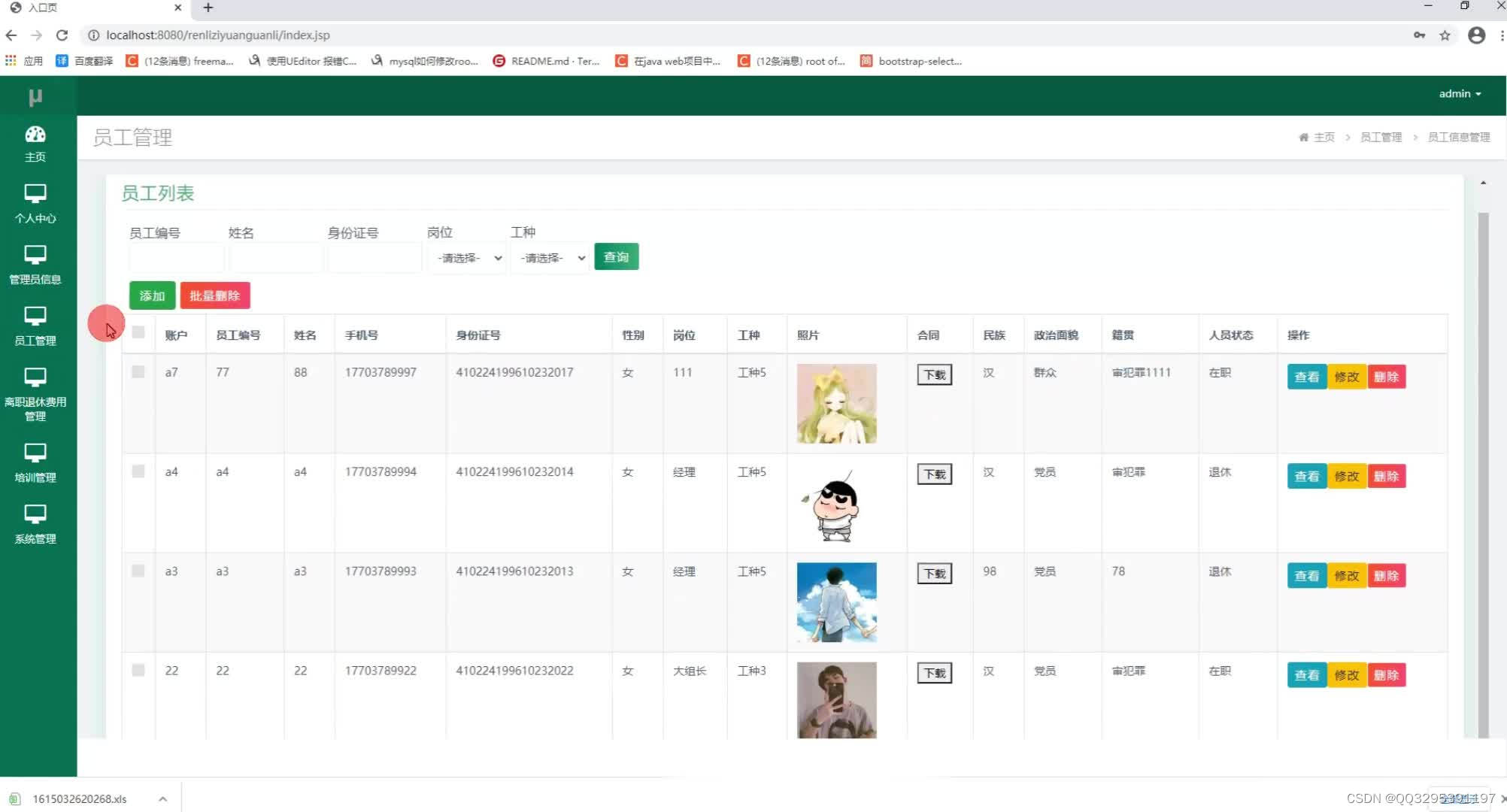
Task: Open the 岗位 filter dropdown
Action: click(467, 258)
